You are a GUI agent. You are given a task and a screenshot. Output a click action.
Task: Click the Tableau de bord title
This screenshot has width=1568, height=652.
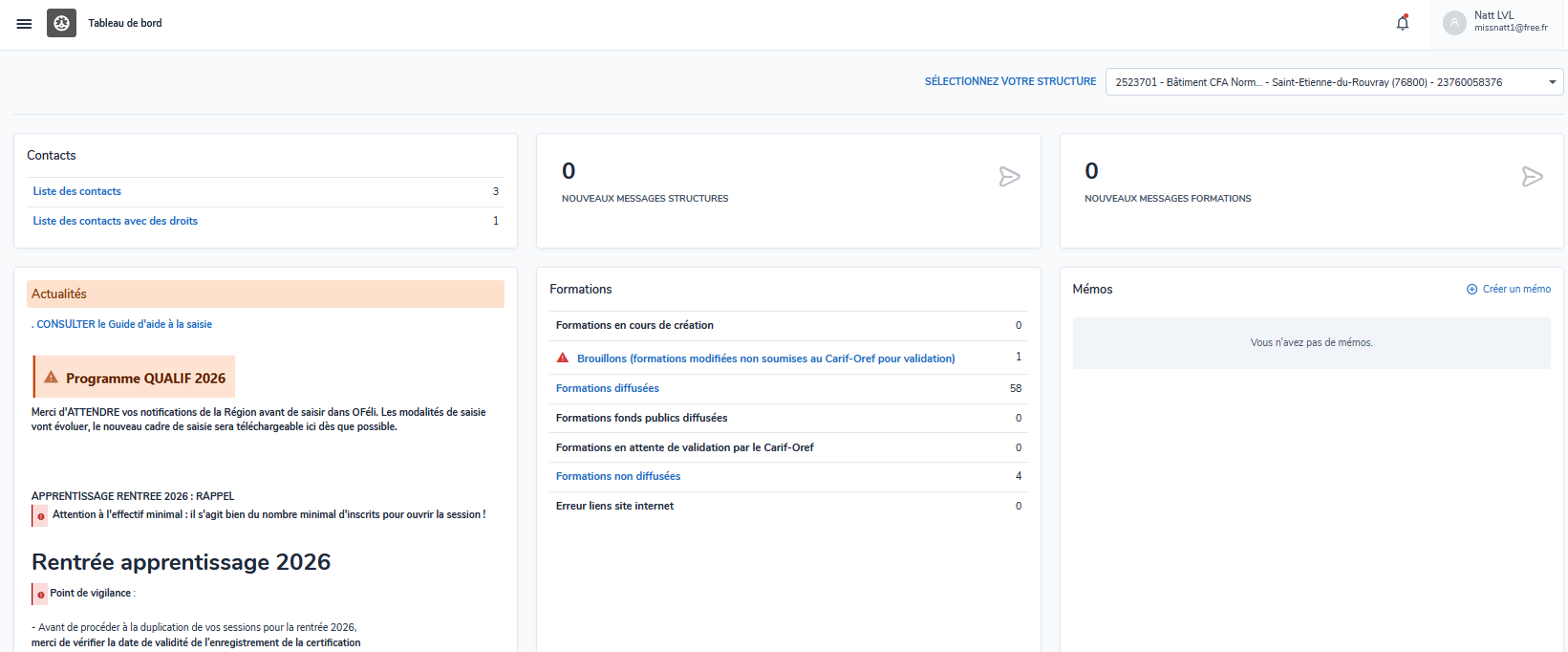125,23
